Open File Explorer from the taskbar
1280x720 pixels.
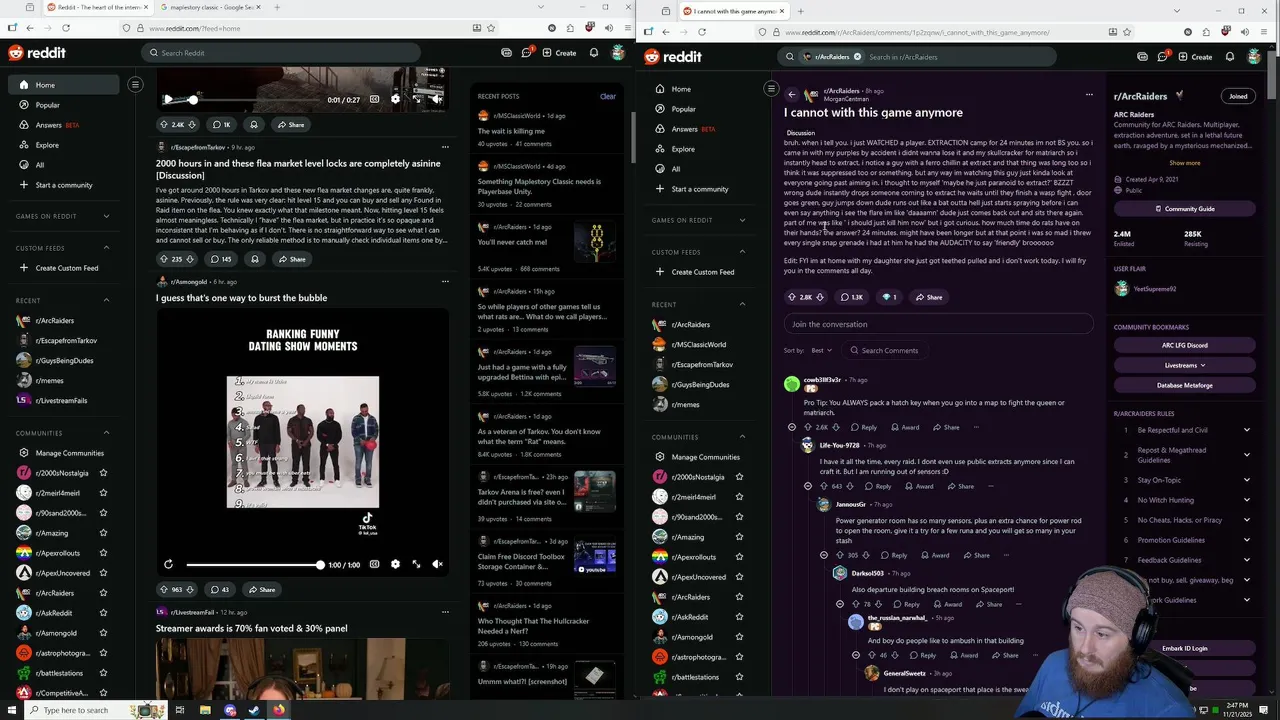[205, 710]
